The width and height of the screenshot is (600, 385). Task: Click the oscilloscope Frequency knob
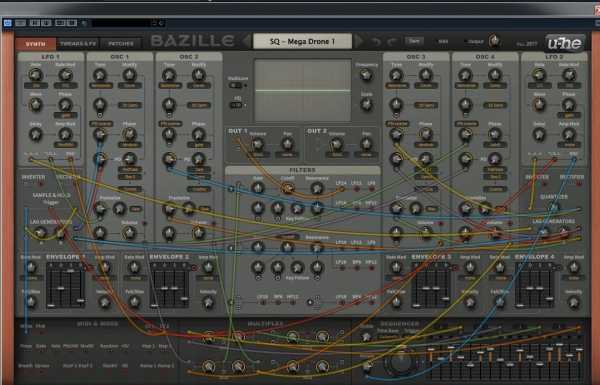366,75
